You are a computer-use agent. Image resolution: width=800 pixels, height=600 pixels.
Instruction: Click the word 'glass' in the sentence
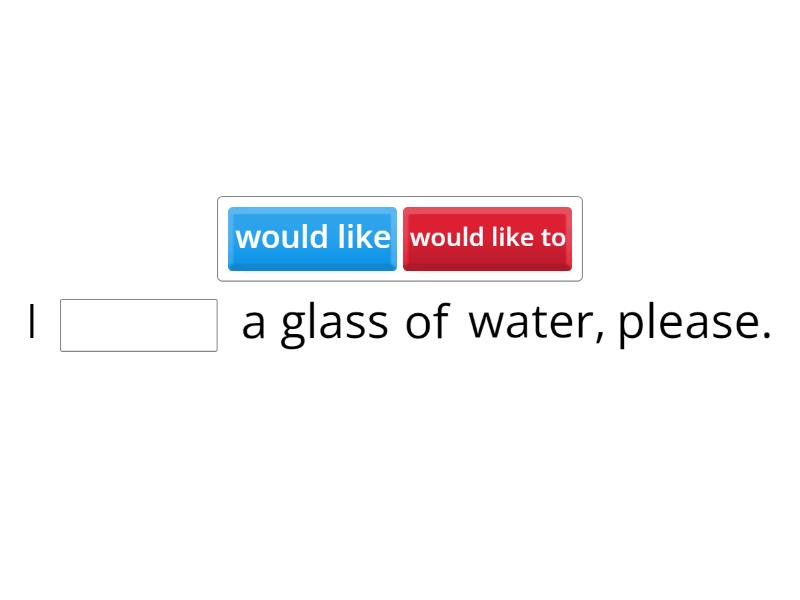(x=335, y=322)
